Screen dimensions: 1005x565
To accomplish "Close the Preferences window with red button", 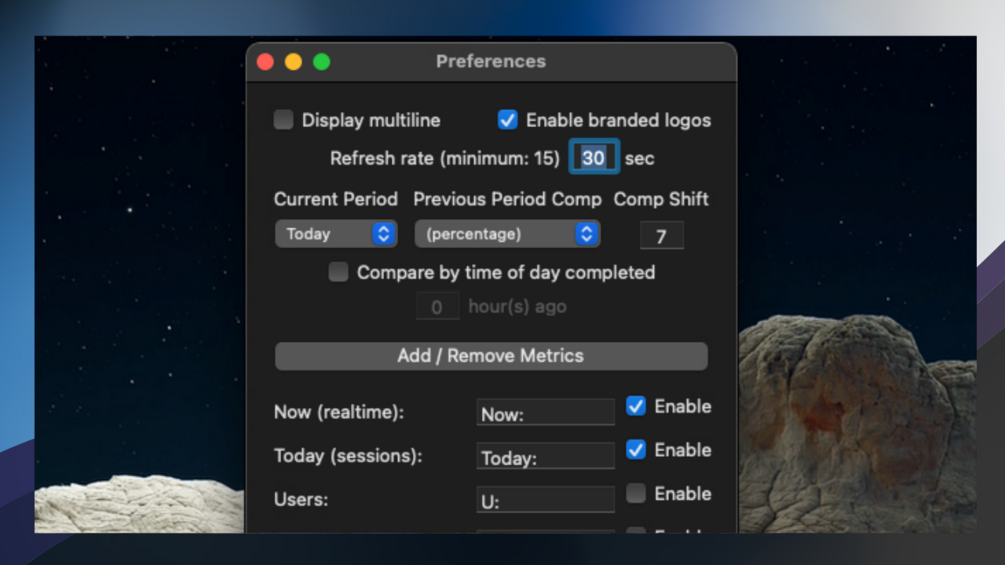I will (265, 61).
